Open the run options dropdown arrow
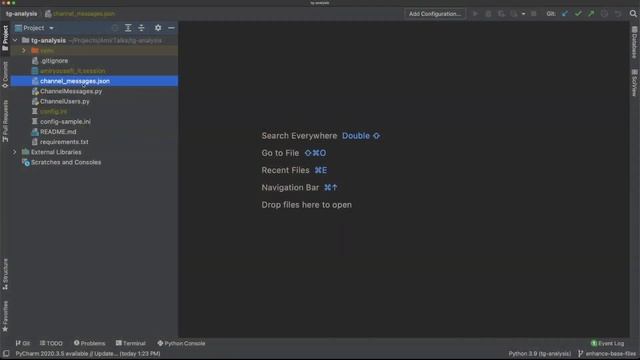 [523, 13]
